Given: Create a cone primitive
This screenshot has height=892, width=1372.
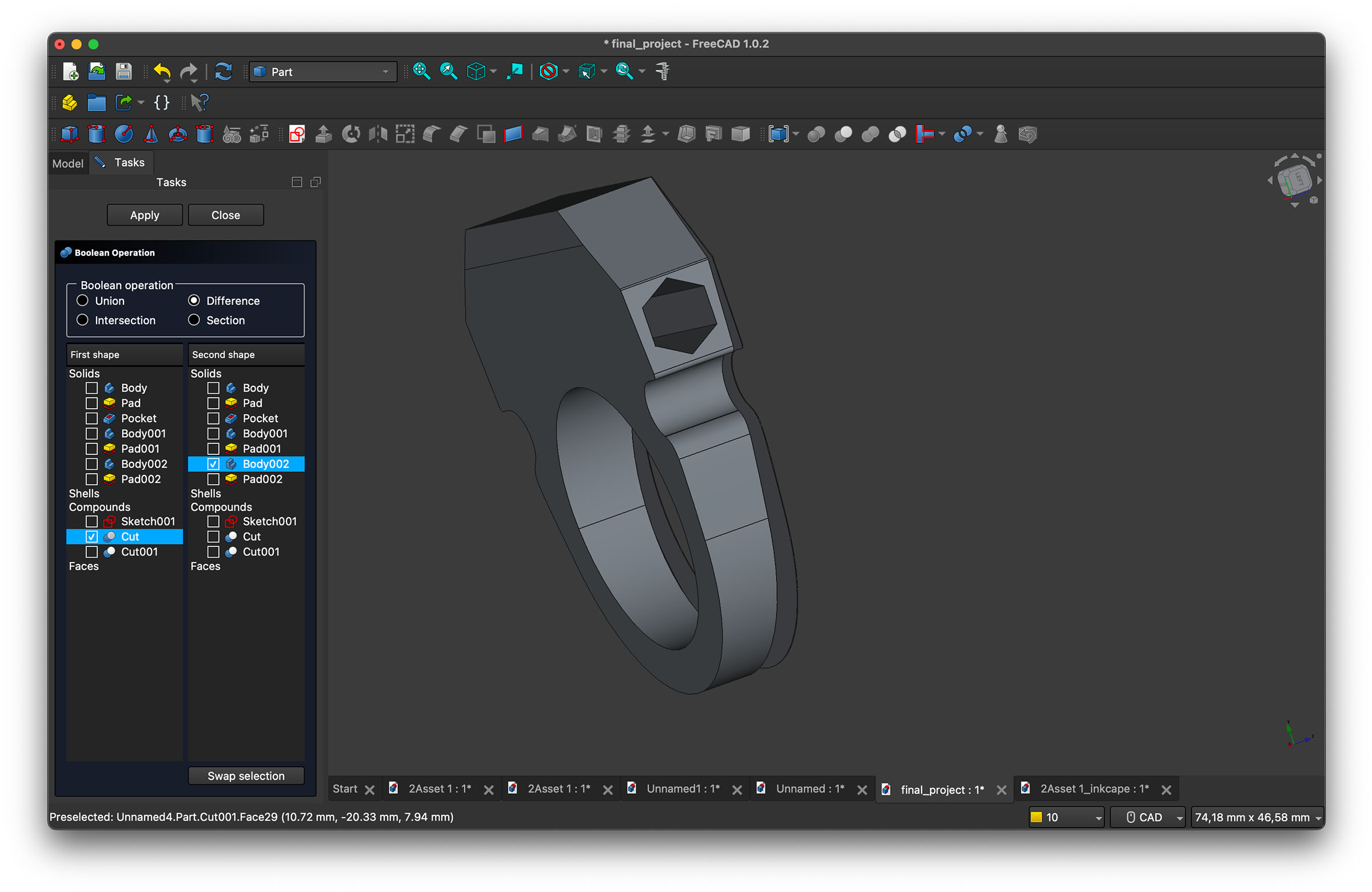Looking at the screenshot, I should tap(150, 134).
